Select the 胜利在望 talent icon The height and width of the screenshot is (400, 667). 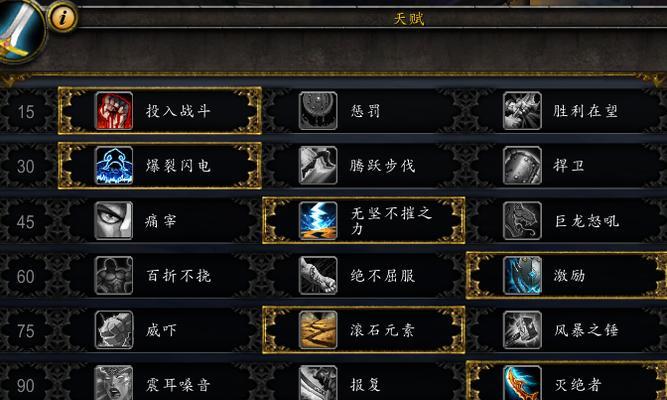(x=522, y=111)
